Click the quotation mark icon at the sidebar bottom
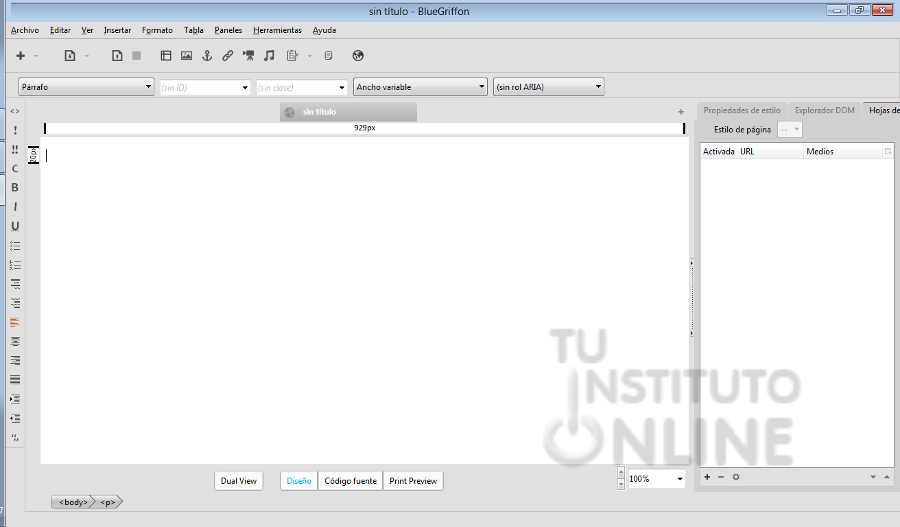 coord(15,437)
